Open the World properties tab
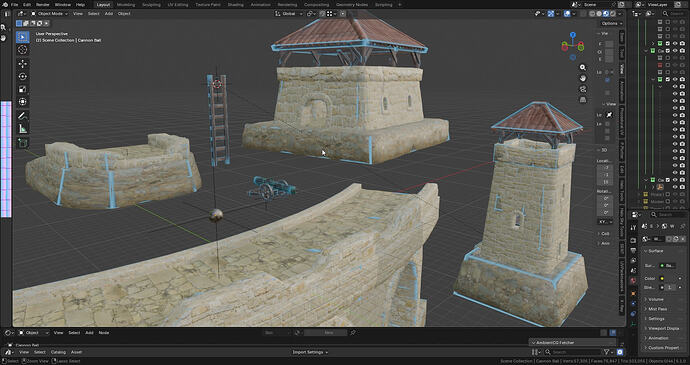This screenshot has width=690, height=365. (633, 281)
